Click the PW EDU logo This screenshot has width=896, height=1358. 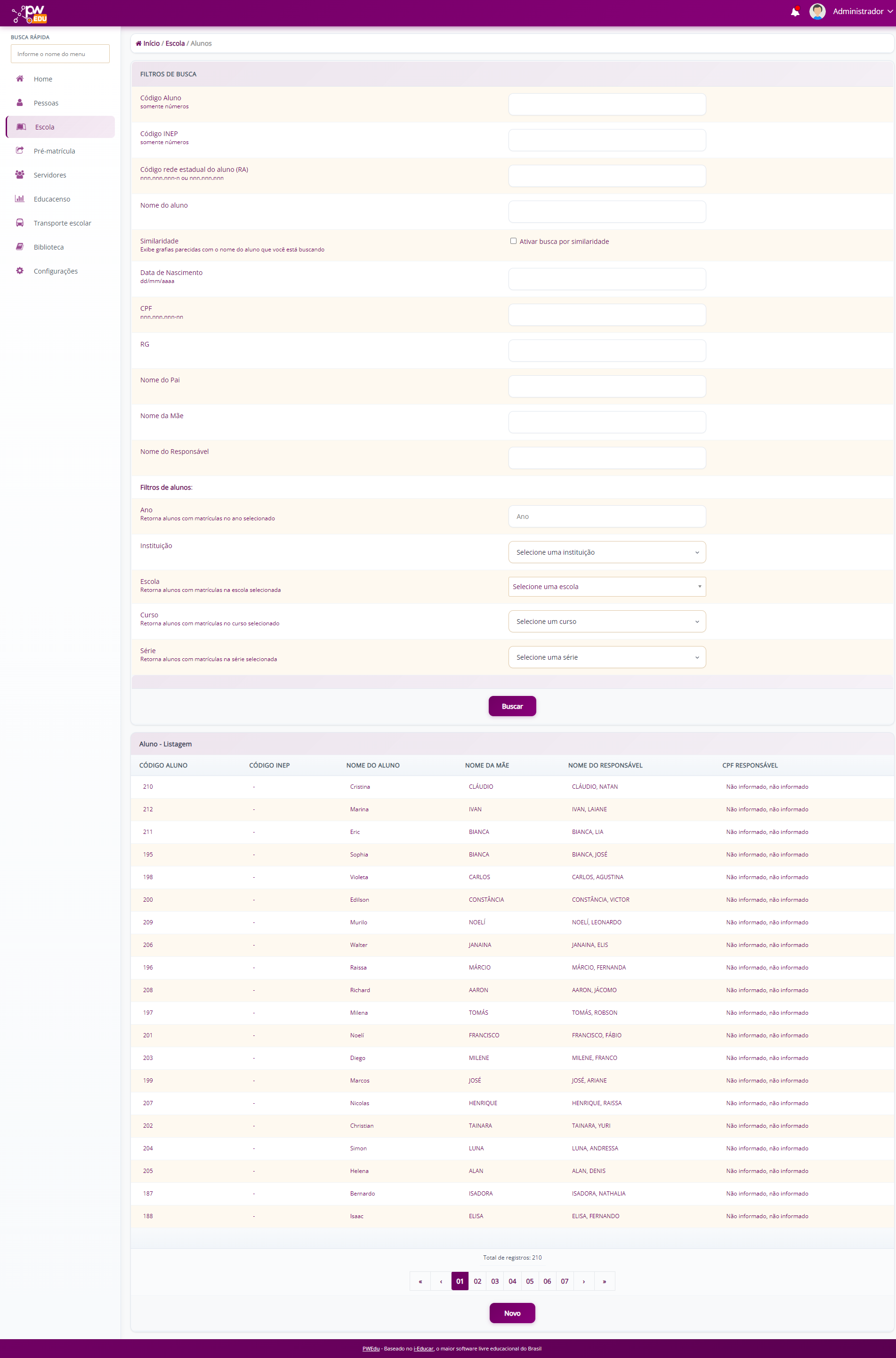[30, 14]
